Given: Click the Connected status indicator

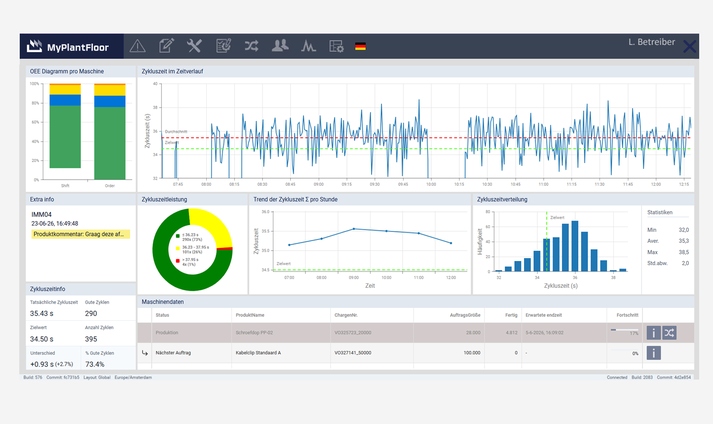Looking at the screenshot, I should [x=617, y=378].
